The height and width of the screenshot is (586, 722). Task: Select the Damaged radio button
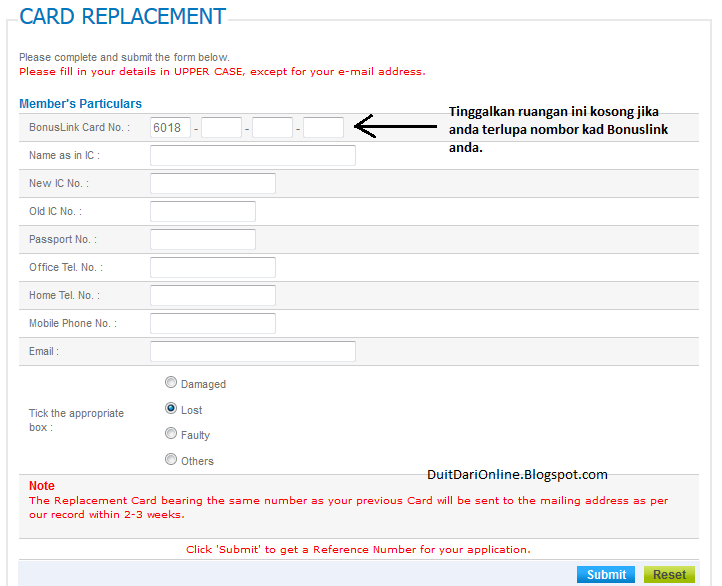[171, 383]
